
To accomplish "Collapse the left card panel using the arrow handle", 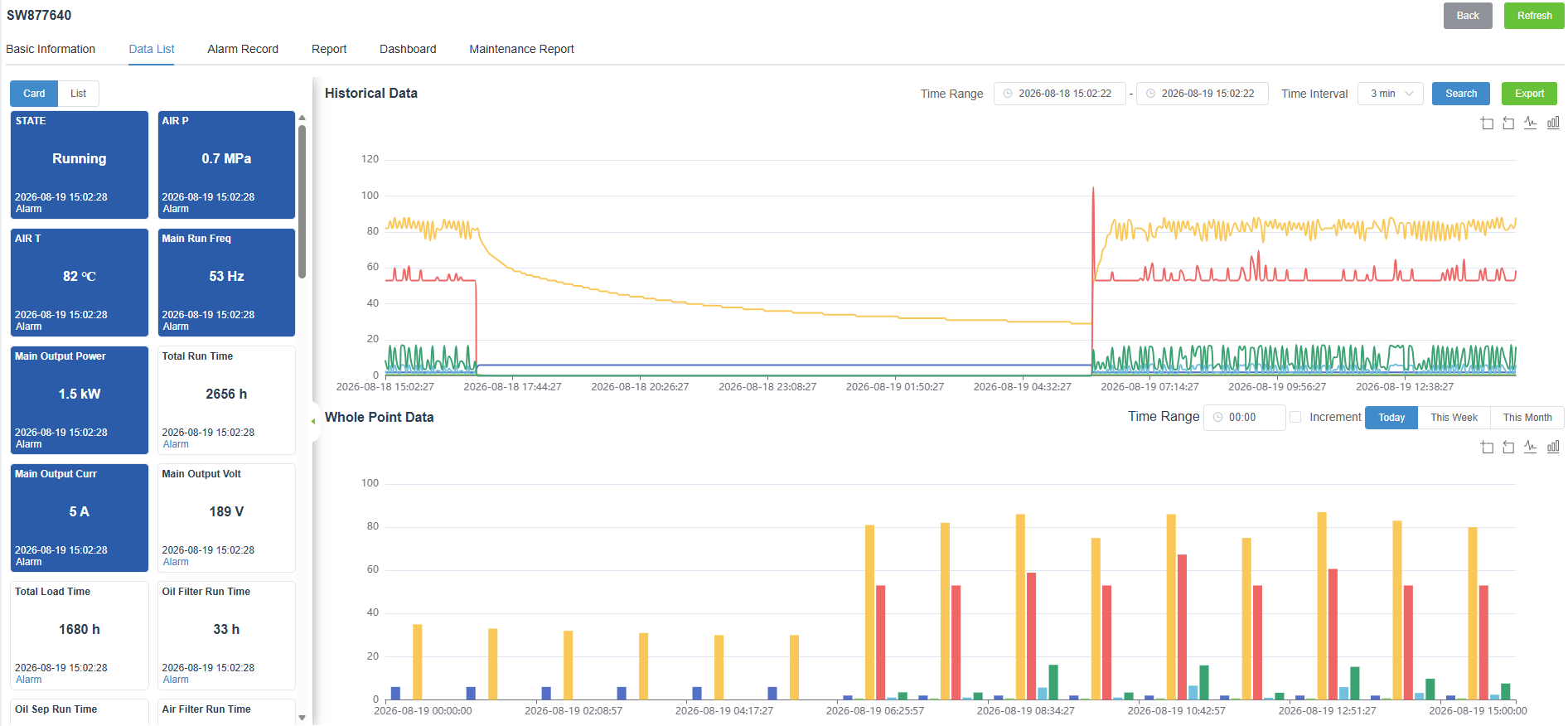I will [313, 421].
